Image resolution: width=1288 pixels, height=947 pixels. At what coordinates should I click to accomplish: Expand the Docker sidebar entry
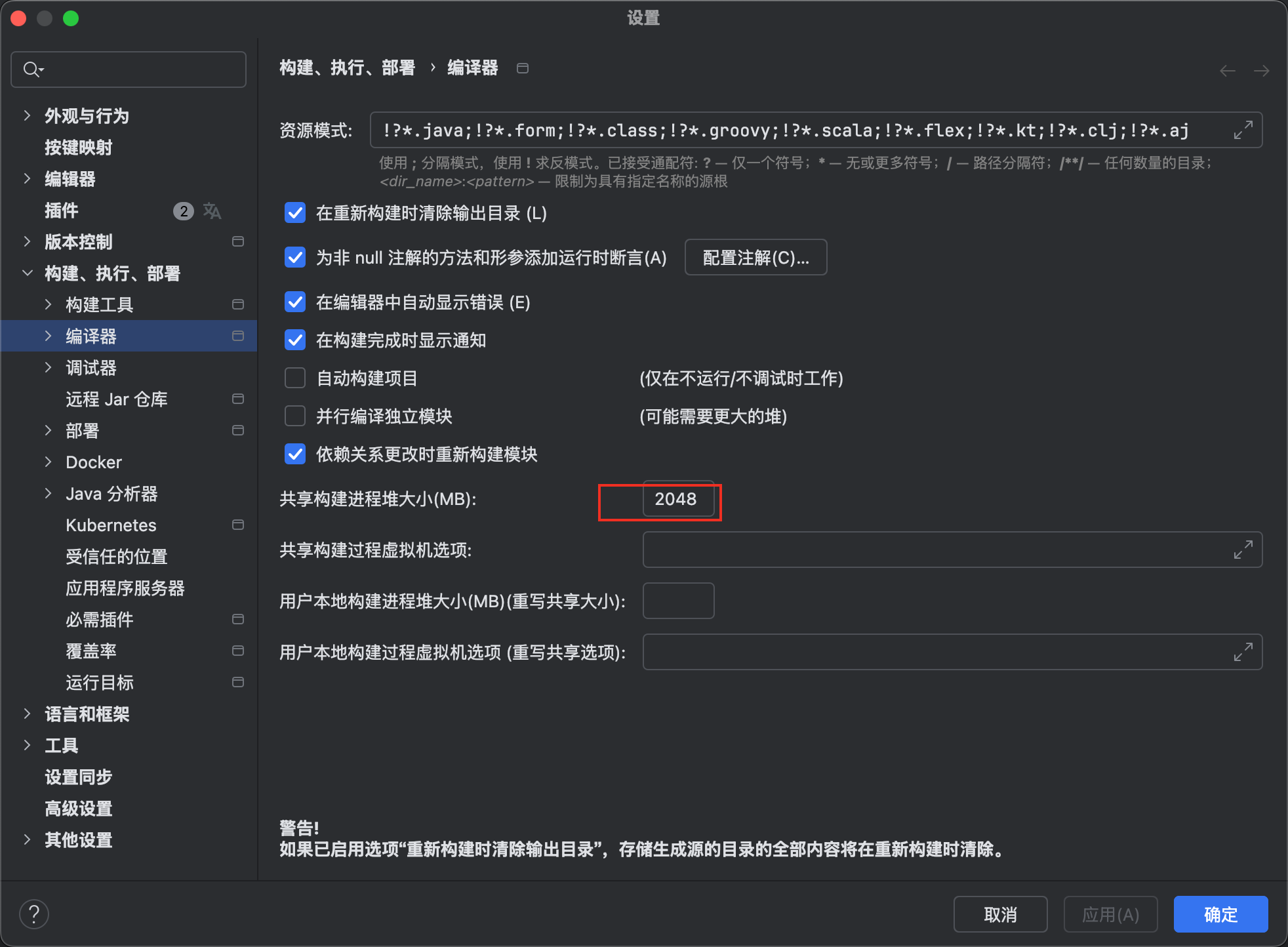pos(49,462)
